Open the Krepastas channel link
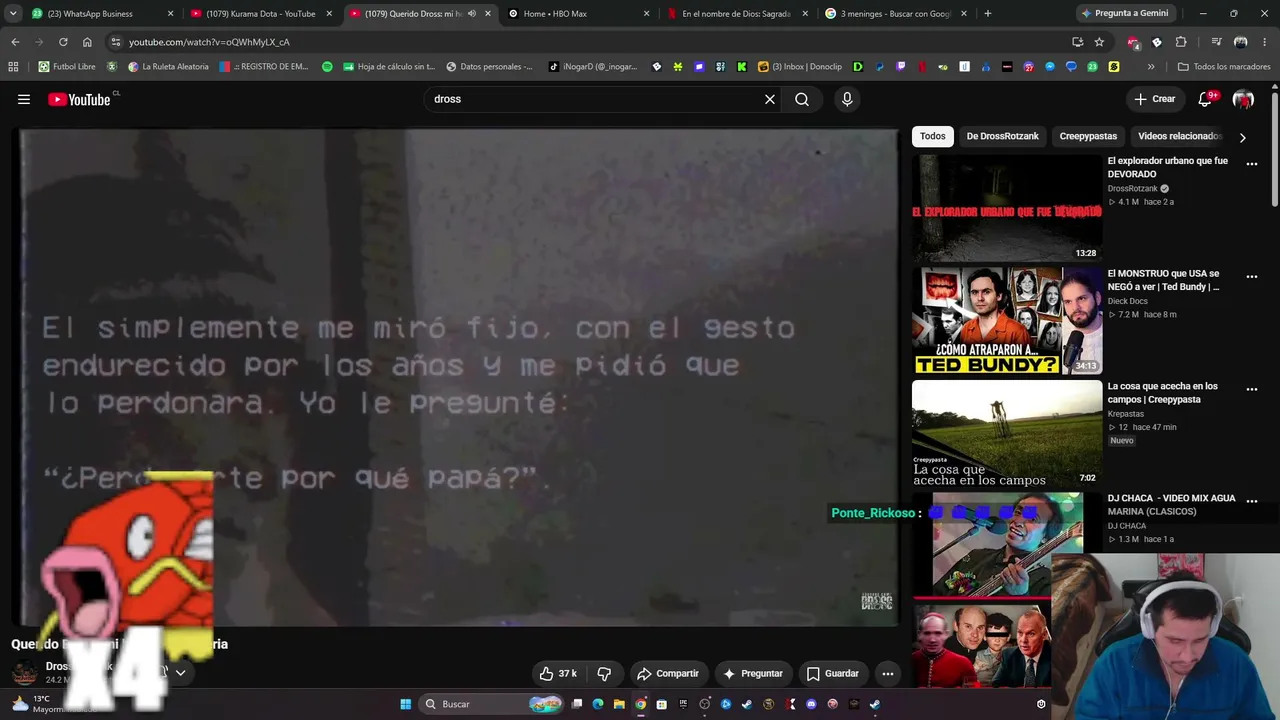 click(x=1126, y=414)
